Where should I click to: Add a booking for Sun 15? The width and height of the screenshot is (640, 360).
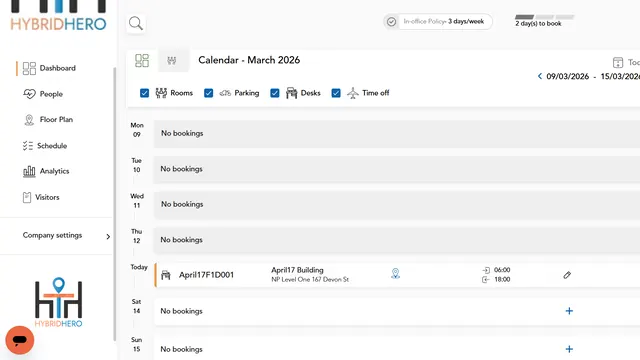569,349
